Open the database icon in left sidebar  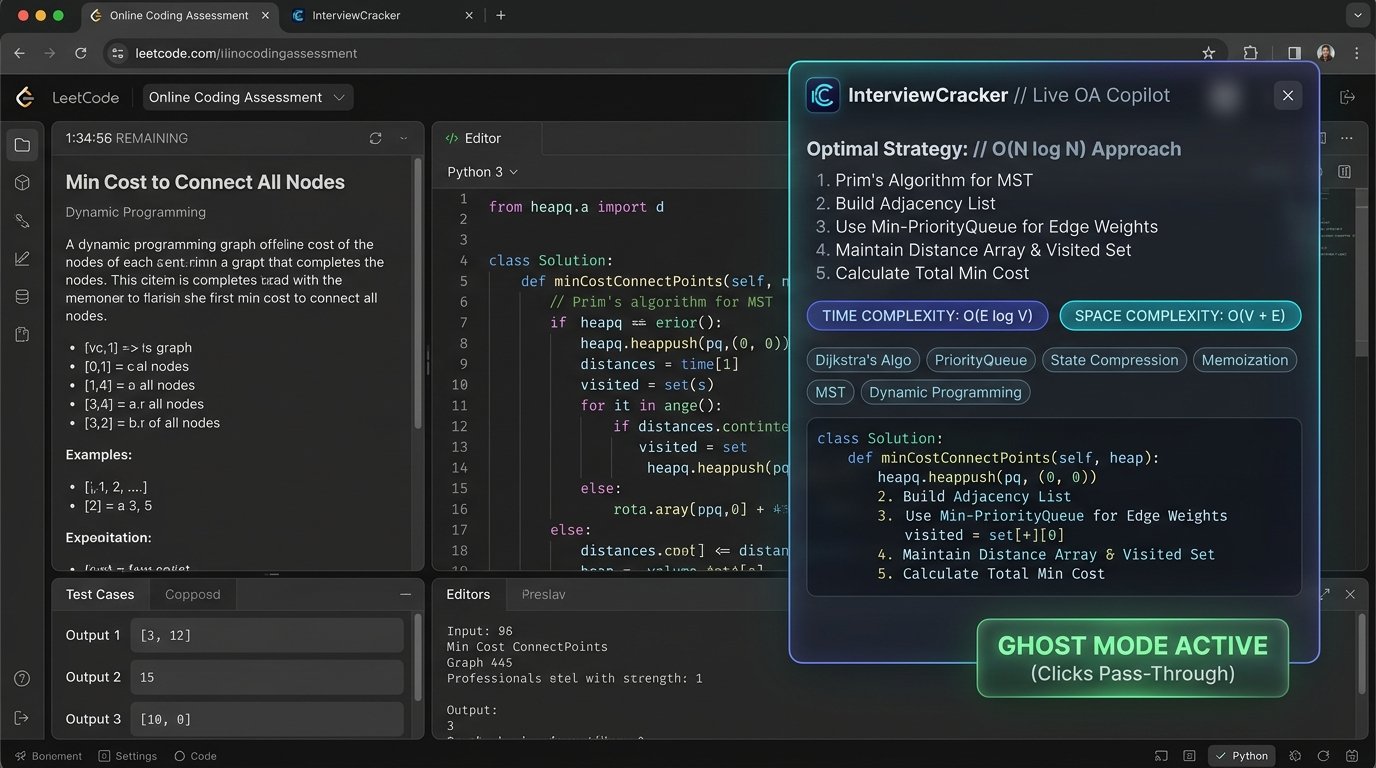[22, 297]
